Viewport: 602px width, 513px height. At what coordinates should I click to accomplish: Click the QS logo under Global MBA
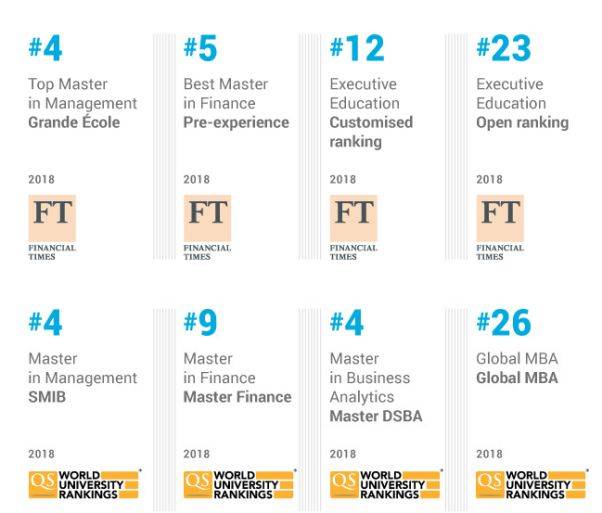tap(532, 483)
